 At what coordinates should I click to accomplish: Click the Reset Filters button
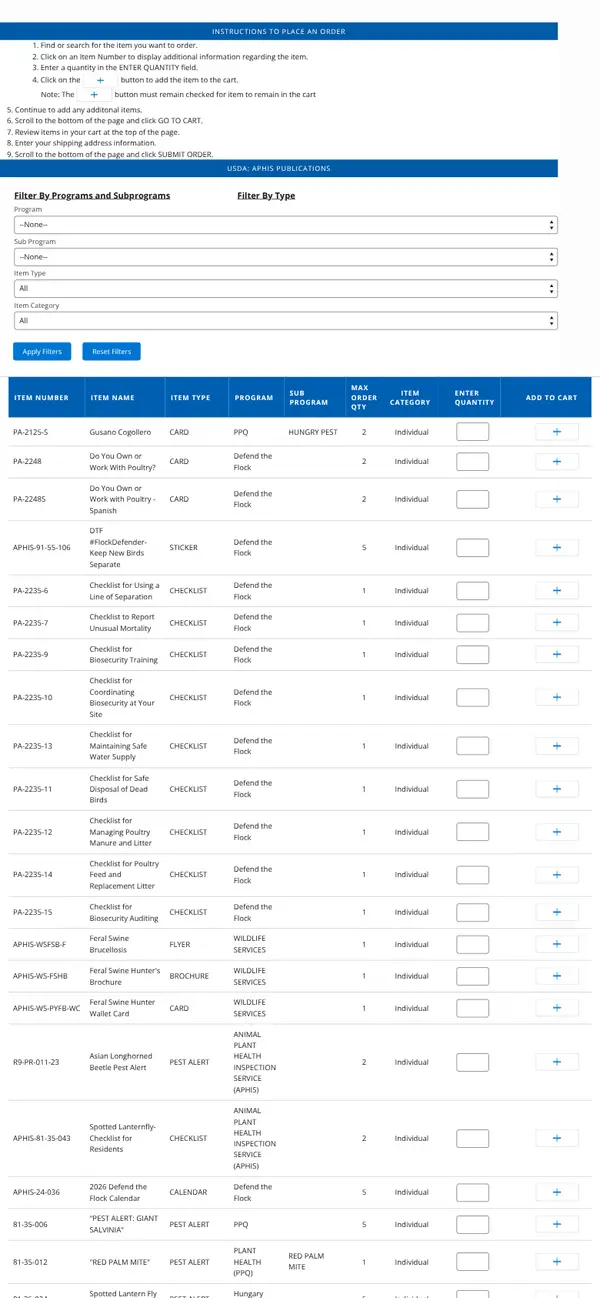click(112, 352)
